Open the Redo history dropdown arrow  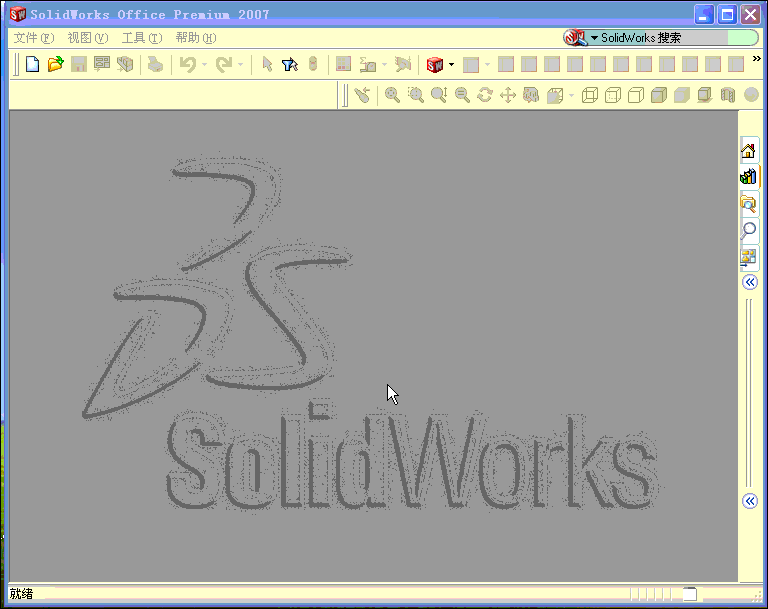click(x=240, y=64)
